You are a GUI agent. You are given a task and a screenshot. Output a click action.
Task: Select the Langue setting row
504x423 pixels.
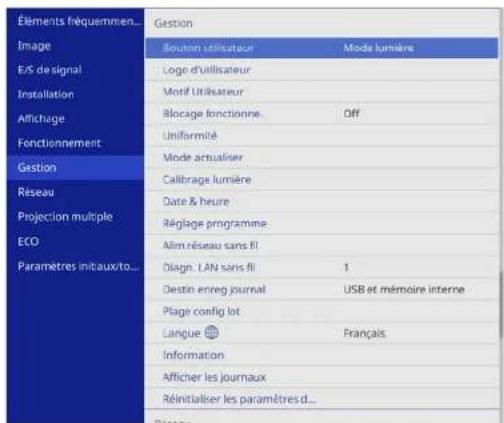coord(322,333)
